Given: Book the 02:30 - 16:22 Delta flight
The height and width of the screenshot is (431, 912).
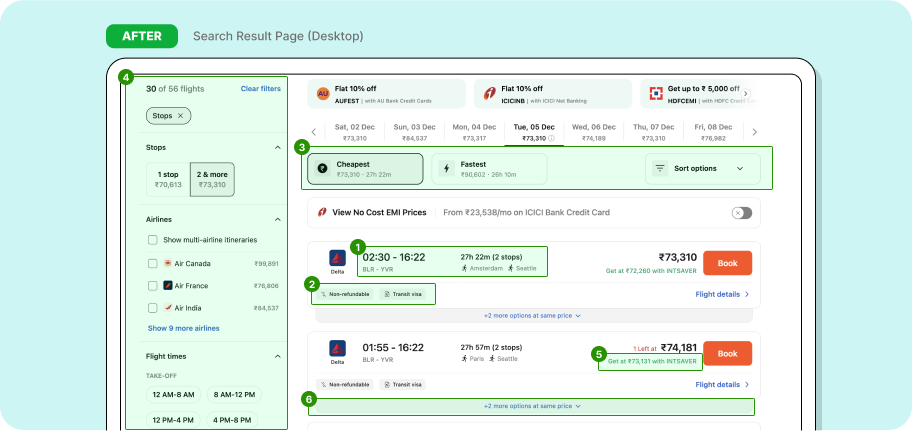Looking at the screenshot, I should pos(727,262).
